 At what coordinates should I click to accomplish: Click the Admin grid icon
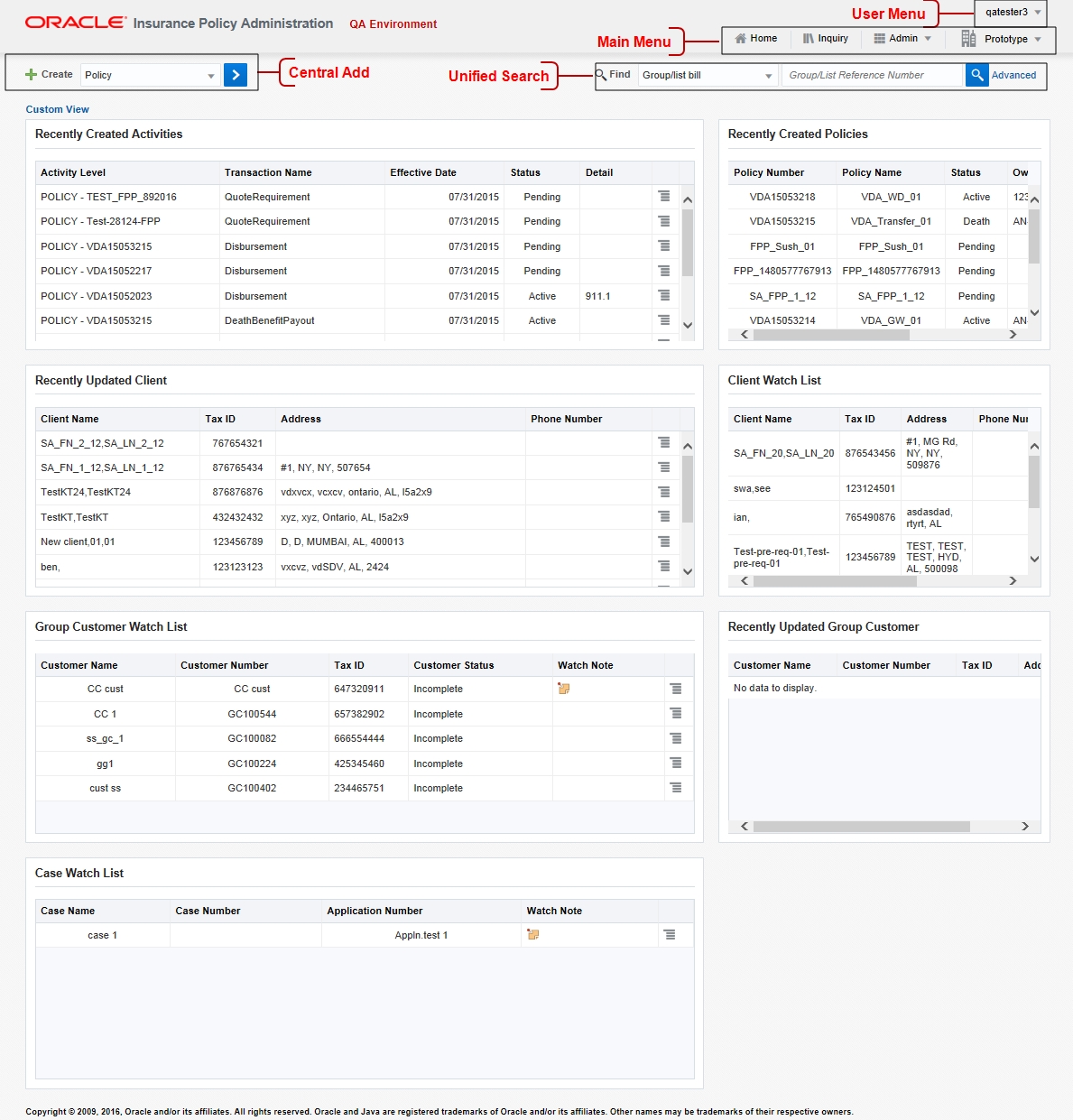(879, 39)
